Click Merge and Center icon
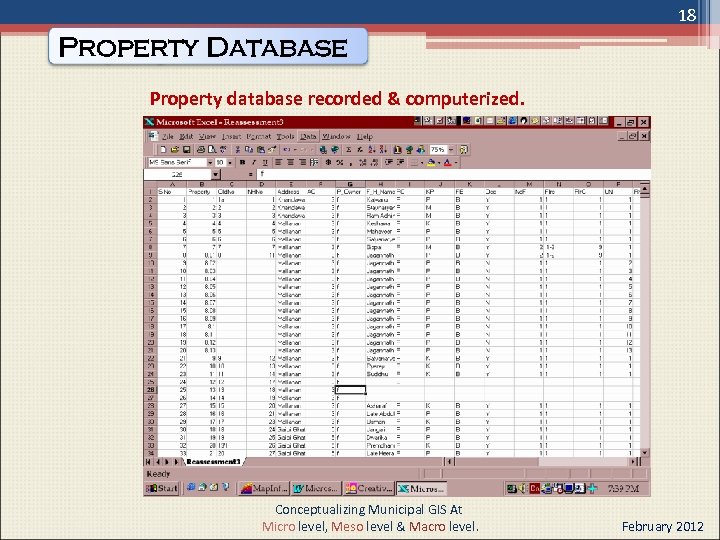This screenshot has width=720, height=540. coord(314,162)
